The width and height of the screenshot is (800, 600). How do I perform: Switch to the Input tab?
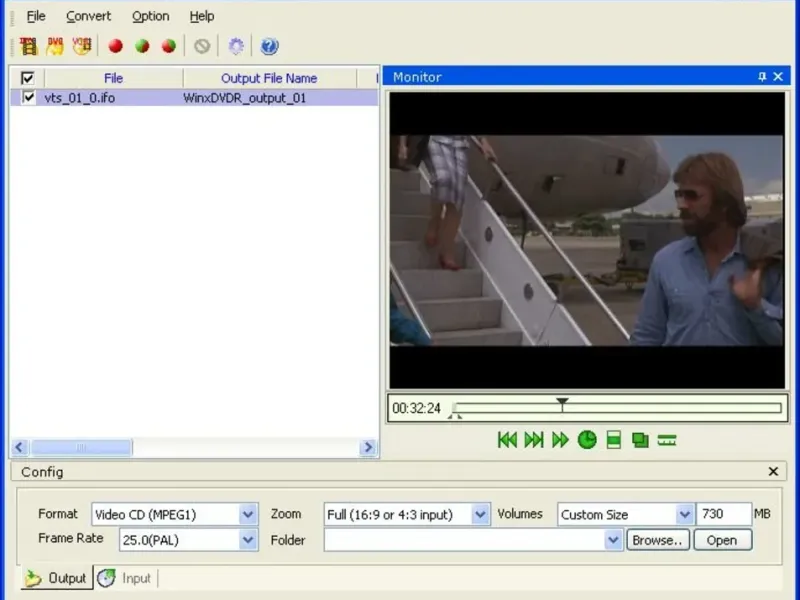click(x=126, y=578)
